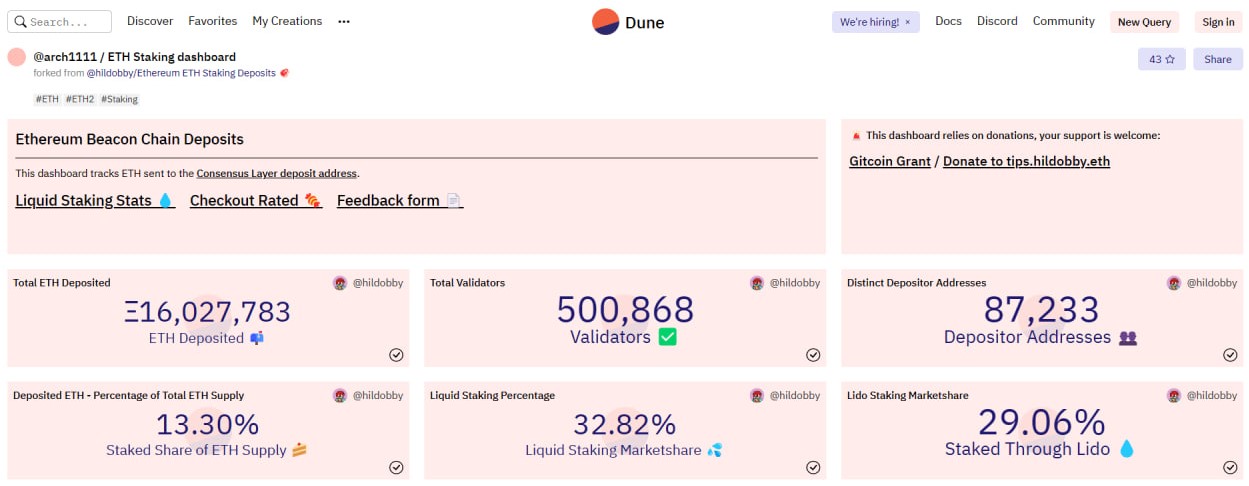Click the 13.30% staked share value
The image size is (1249, 486).
[208, 425]
